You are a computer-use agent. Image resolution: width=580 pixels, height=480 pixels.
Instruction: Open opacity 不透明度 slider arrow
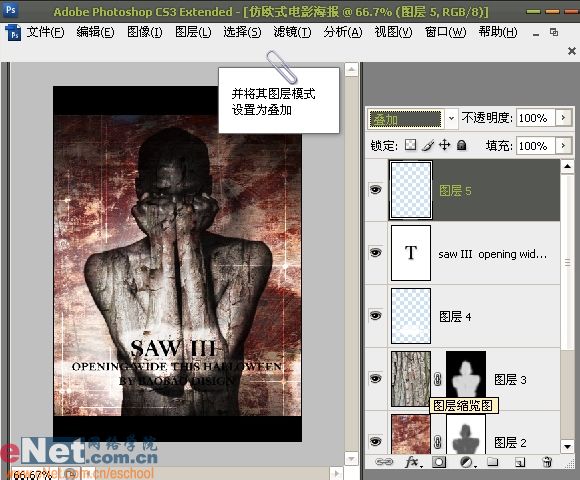point(563,118)
